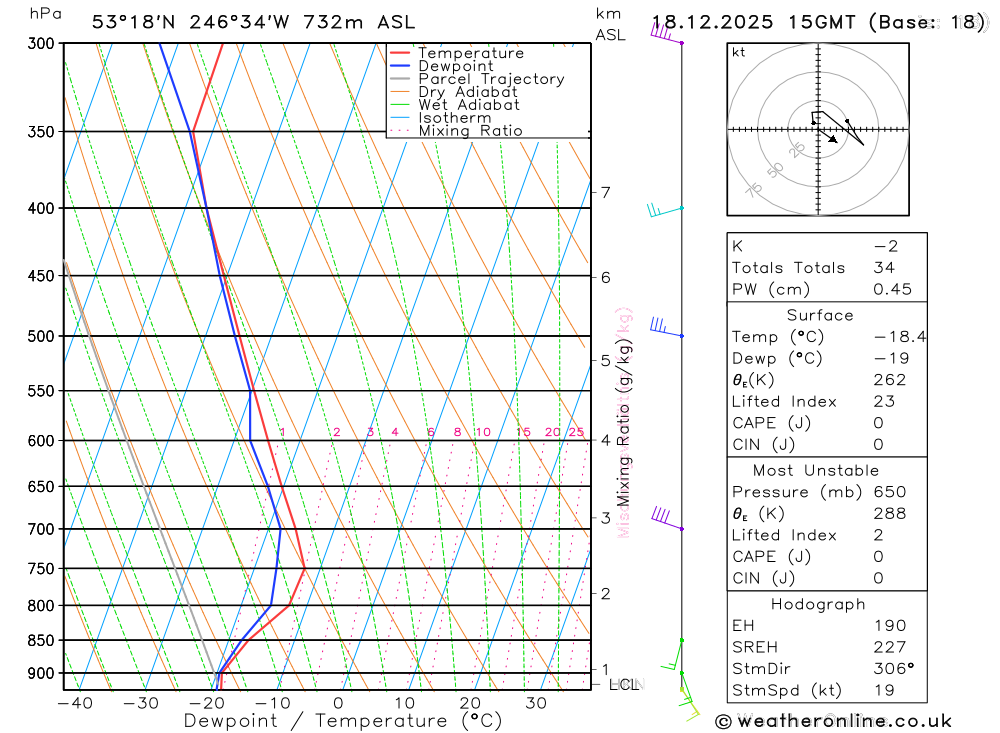Click the 'kt' label in the hodograph
Screen dimensions: 1000x733
click(739, 52)
